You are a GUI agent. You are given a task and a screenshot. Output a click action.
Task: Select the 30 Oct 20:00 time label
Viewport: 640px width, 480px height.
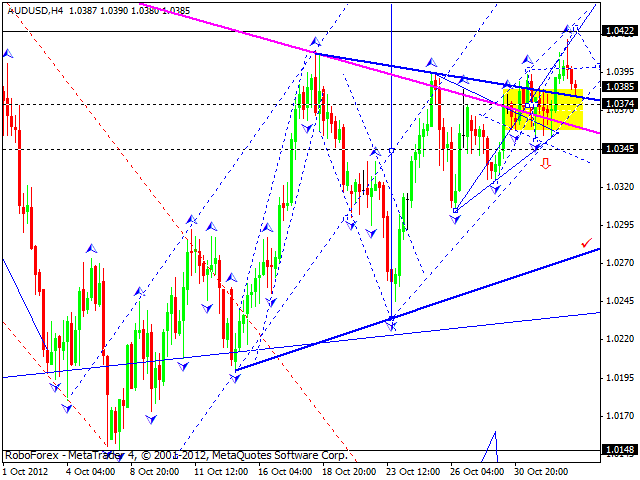[x=541, y=471]
